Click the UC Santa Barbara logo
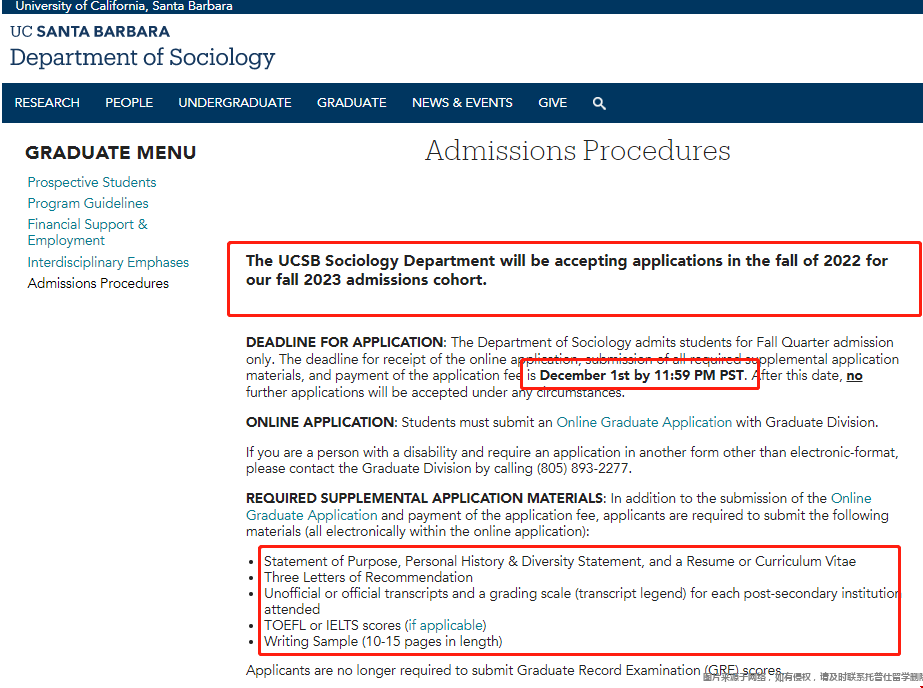The height and width of the screenshot is (688, 923). (x=90, y=32)
